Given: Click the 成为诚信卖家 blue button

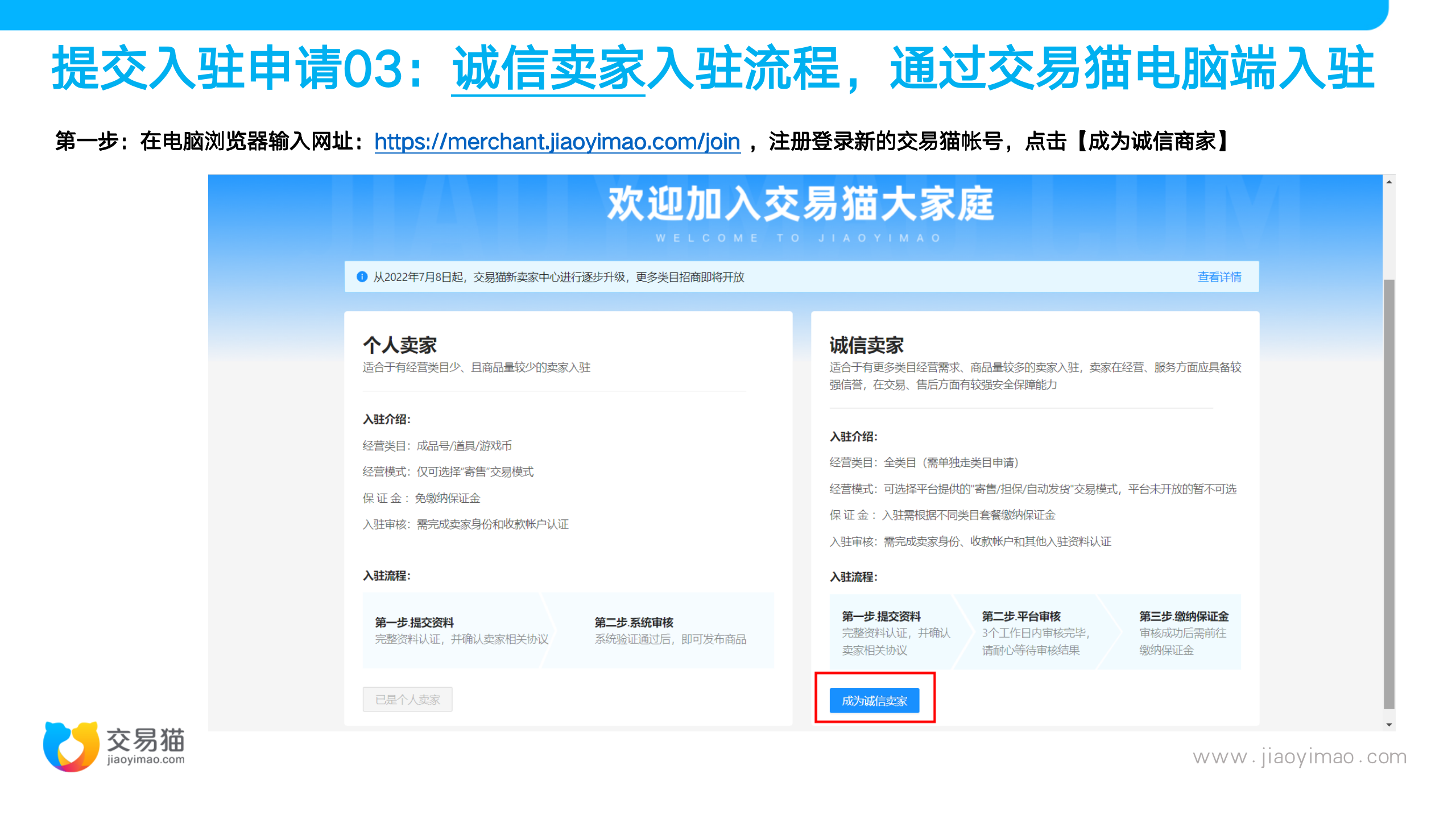Looking at the screenshot, I should (x=875, y=700).
